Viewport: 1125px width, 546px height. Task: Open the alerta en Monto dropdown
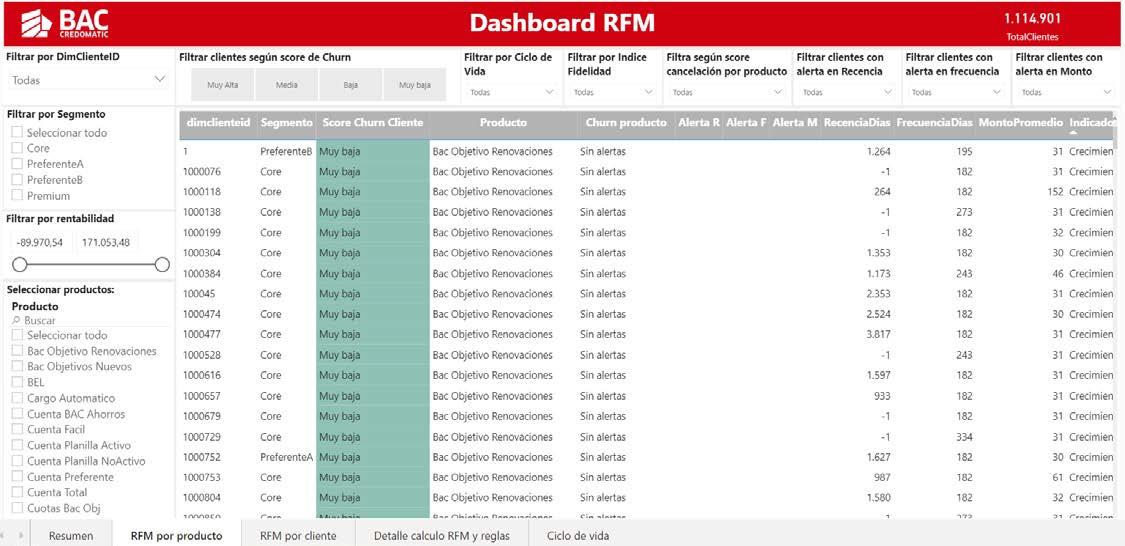[1065, 92]
